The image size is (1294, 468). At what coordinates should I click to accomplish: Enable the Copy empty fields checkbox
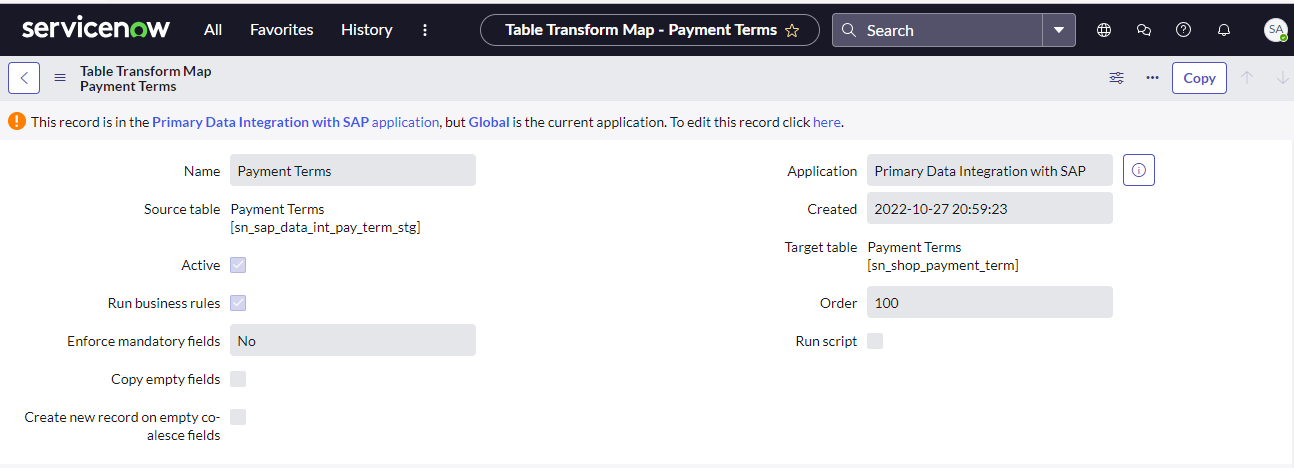coord(238,379)
